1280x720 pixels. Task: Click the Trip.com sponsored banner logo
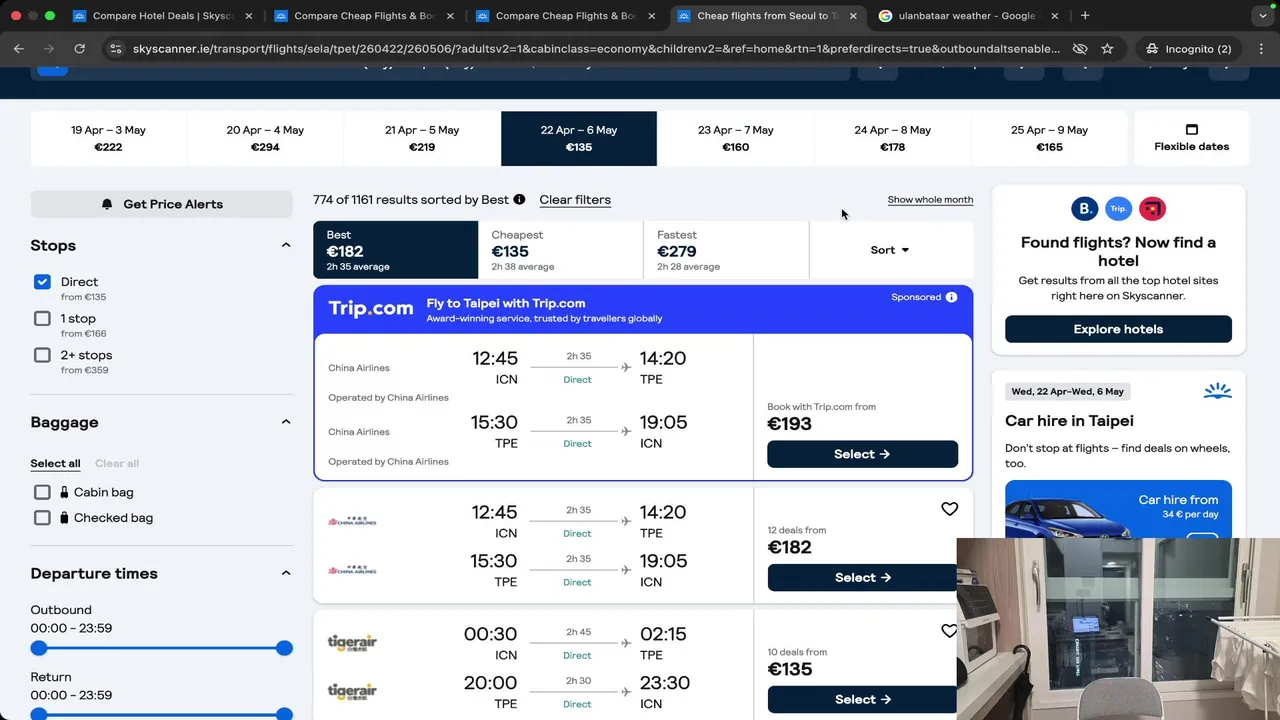coord(371,309)
